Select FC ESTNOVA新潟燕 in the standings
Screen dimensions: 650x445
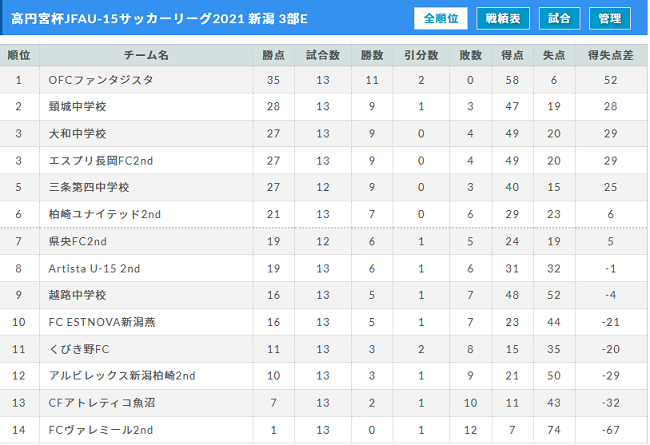(102, 322)
